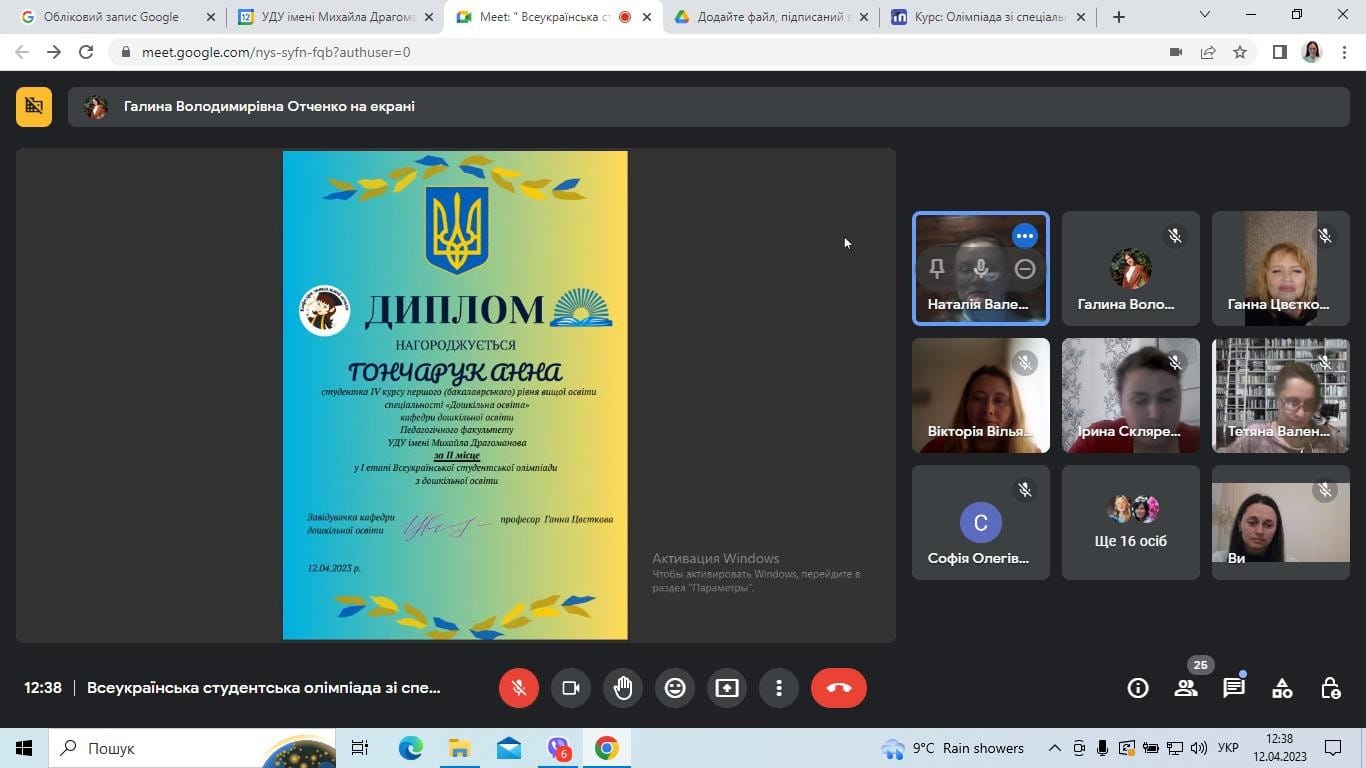
Task: Open host controls lock icon
Action: [x=1330, y=688]
